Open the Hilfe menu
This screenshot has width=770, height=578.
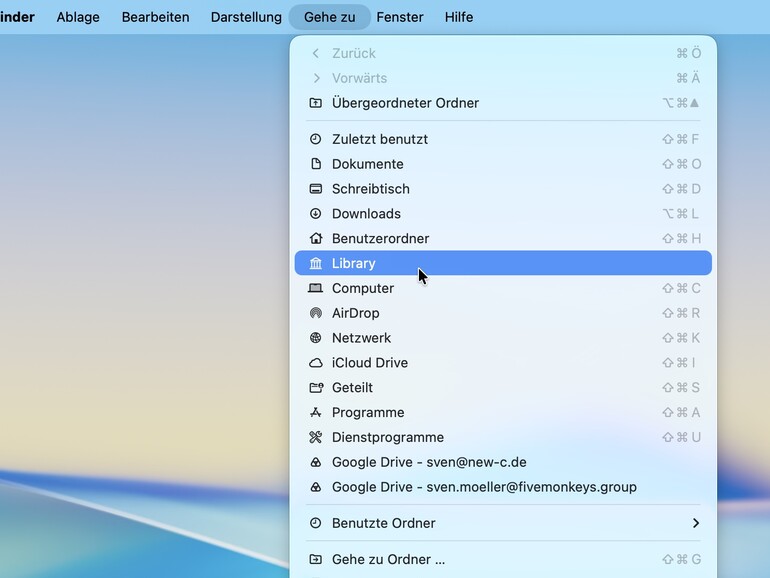coord(459,17)
